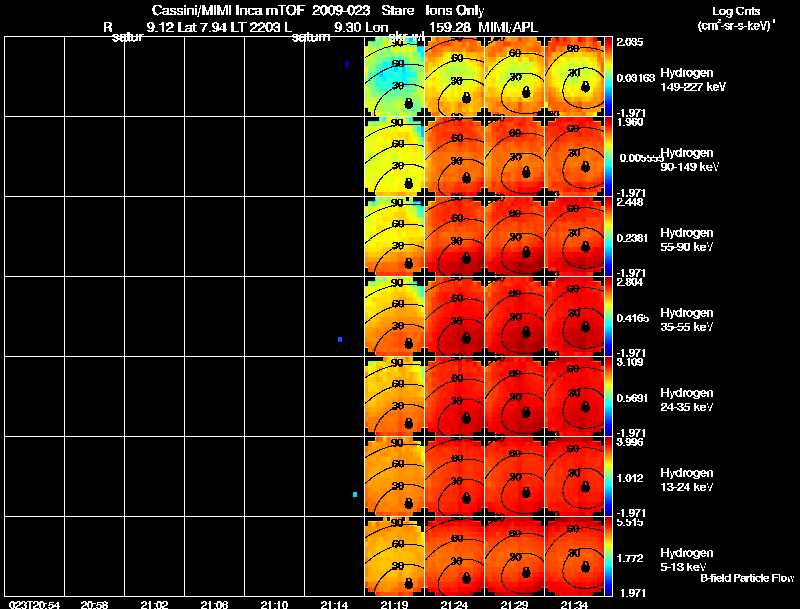Image resolution: width=800 pixels, height=609 pixels.
Task: Click the '21:29' time axis label
Action: [x=514, y=604]
